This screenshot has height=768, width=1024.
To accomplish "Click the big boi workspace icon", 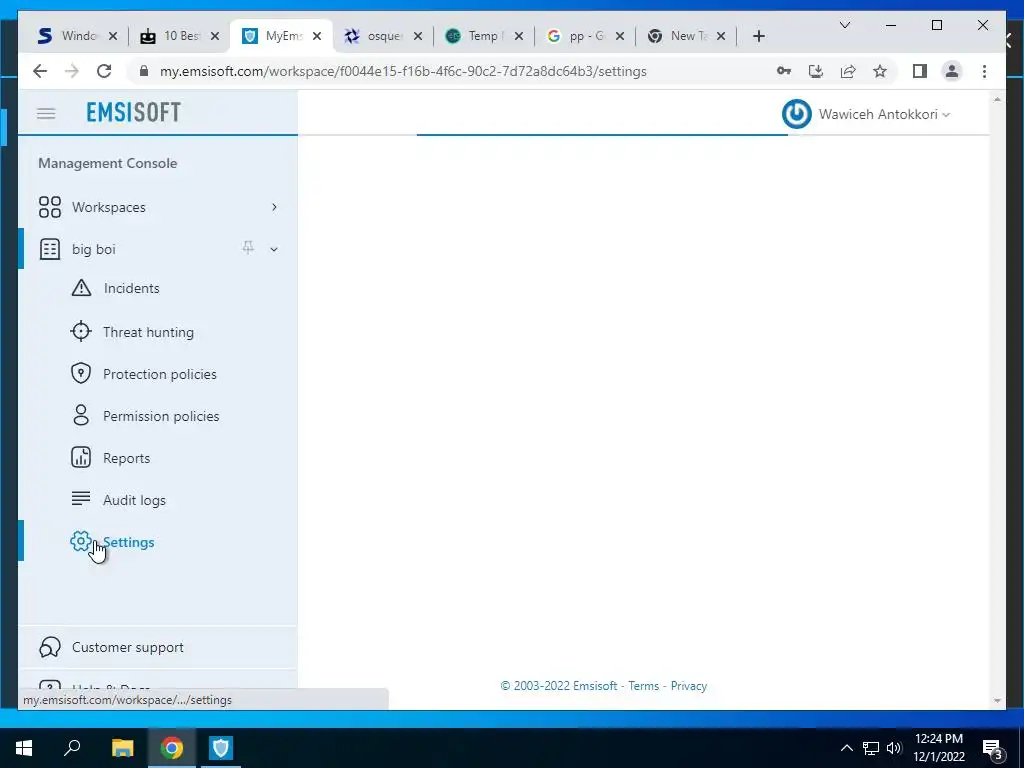I will pyautogui.click(x=50, y=249).
